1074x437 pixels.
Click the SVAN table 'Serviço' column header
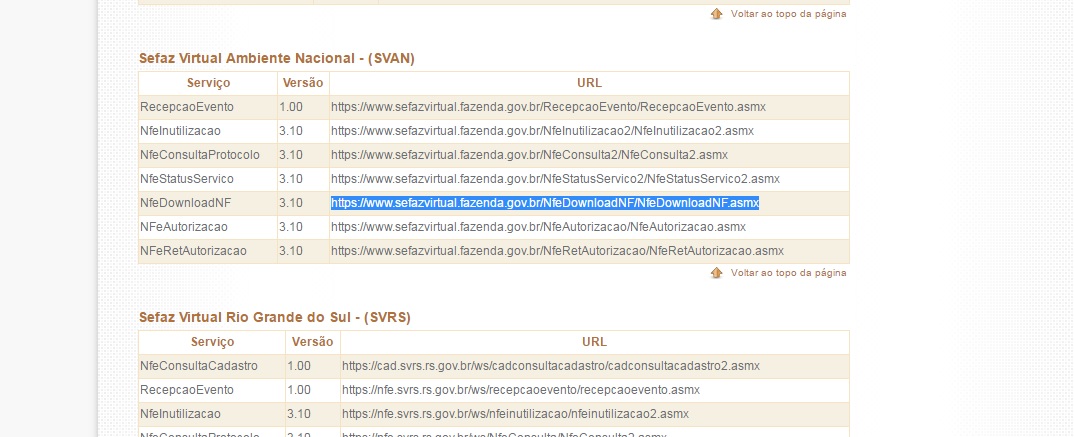point(208,83)
